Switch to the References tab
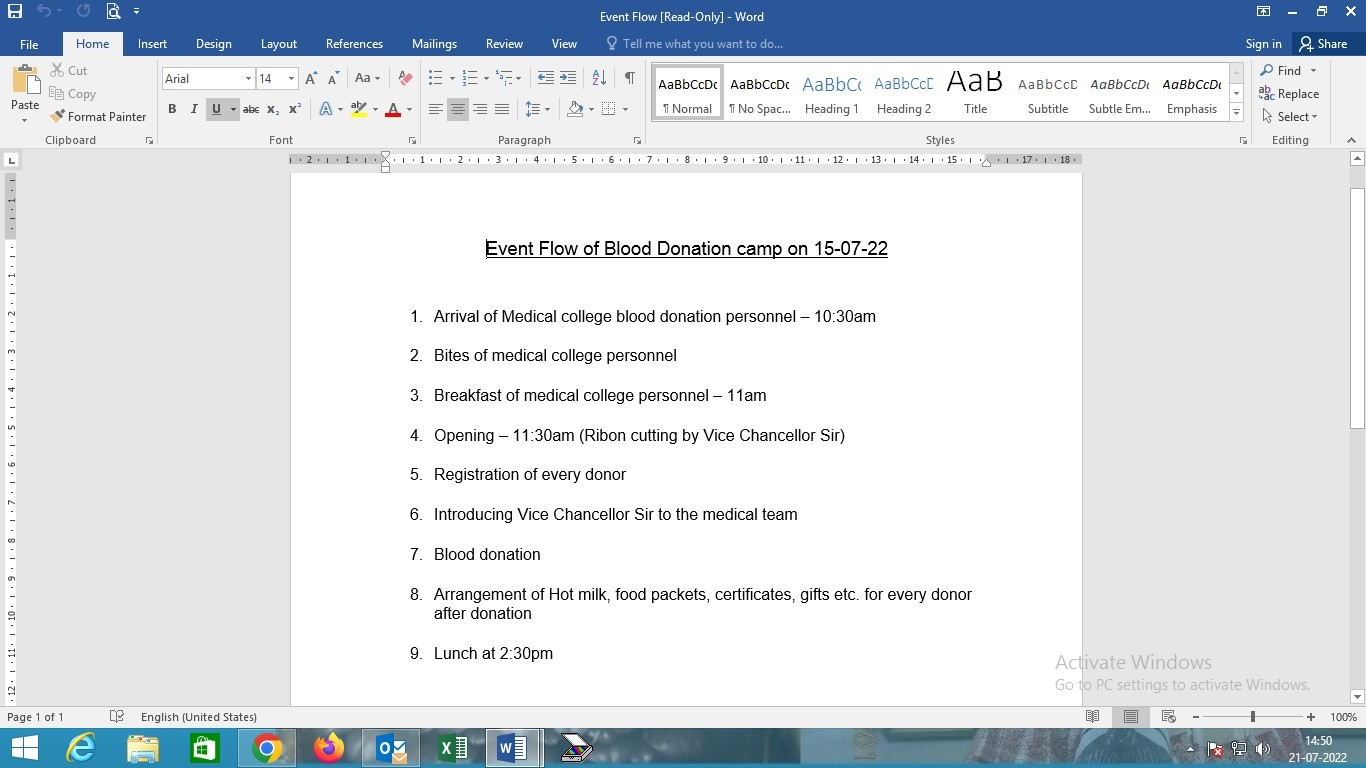 pos(354,44)
